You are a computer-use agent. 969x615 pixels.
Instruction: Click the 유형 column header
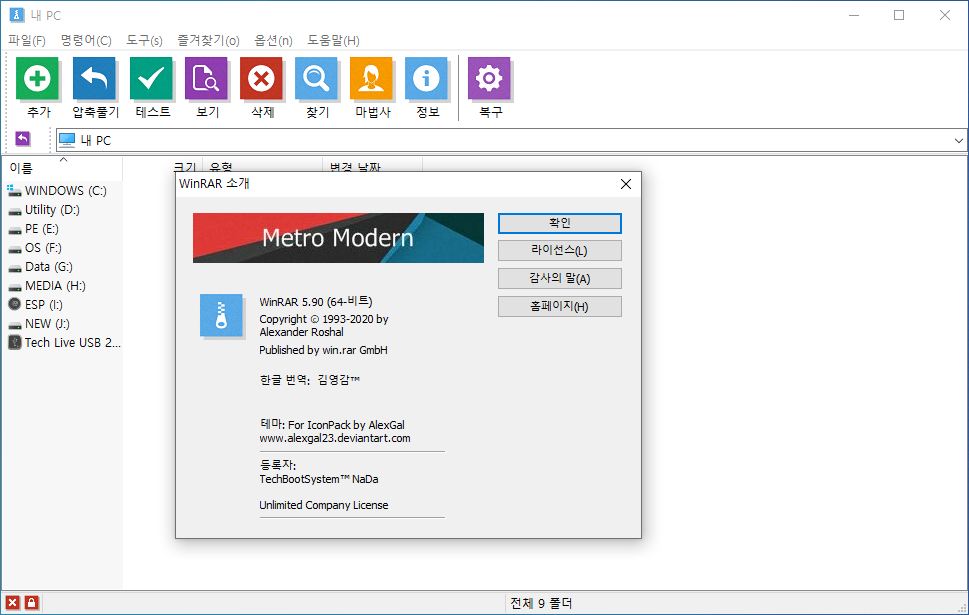click(262, 164)
